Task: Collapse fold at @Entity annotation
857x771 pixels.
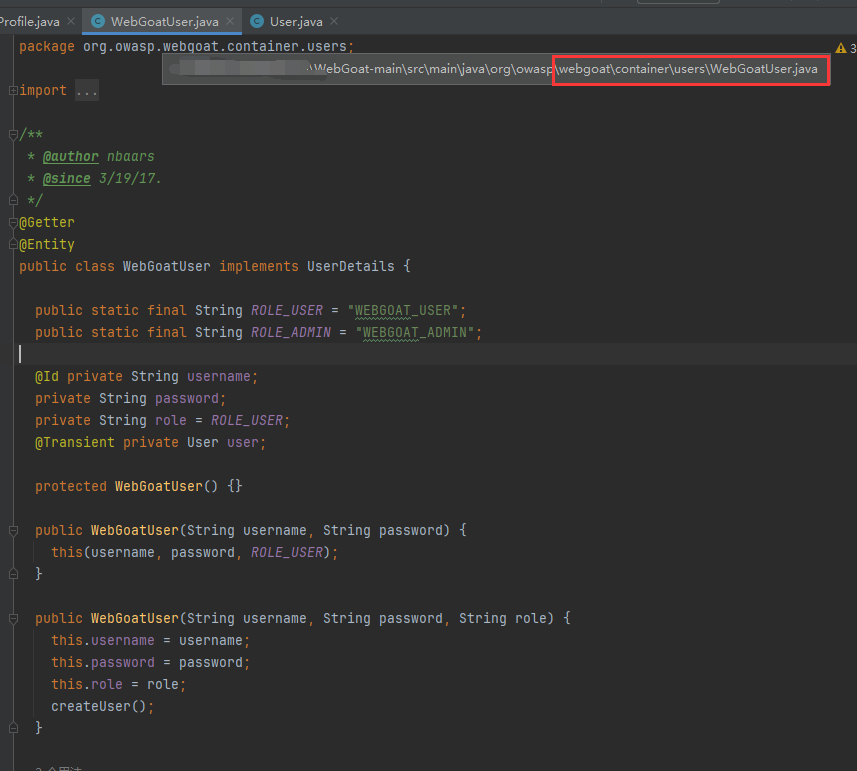Action: [x=13, y=244]
